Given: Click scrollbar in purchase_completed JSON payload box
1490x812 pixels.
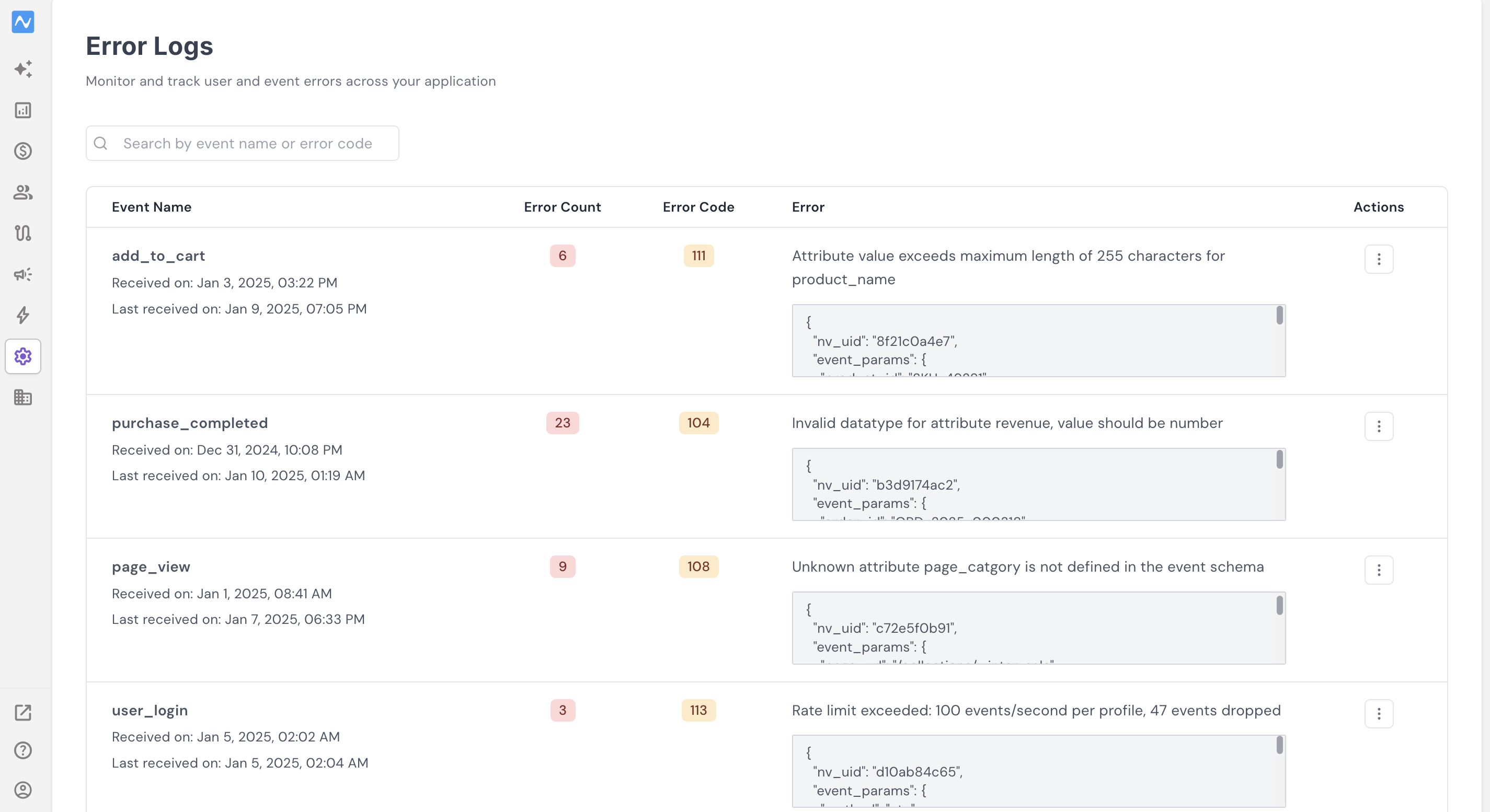Looking at the screenshot, I should pos(1279,459).
